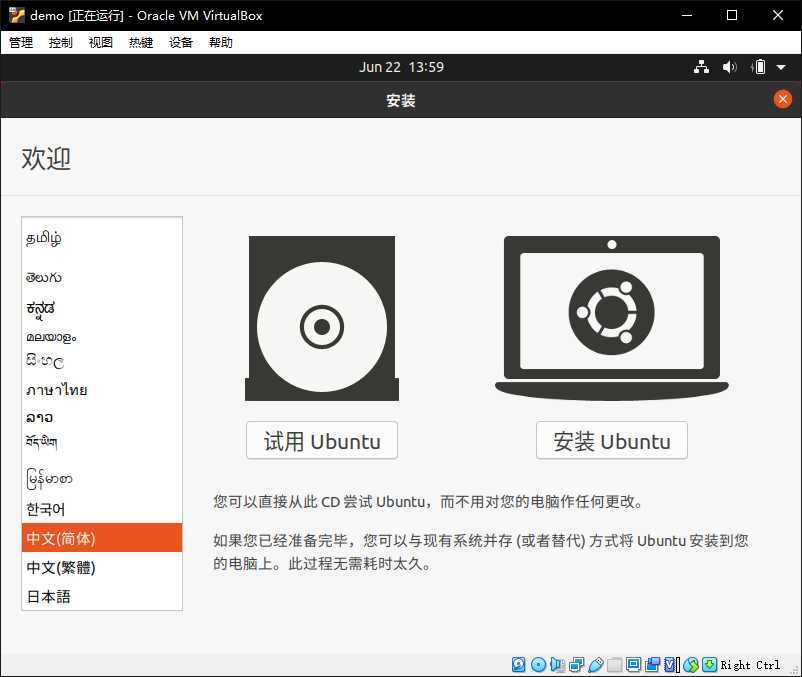Open the Jun 22 13:59 clock
802x677 pixels.
[x=402, y=67]
